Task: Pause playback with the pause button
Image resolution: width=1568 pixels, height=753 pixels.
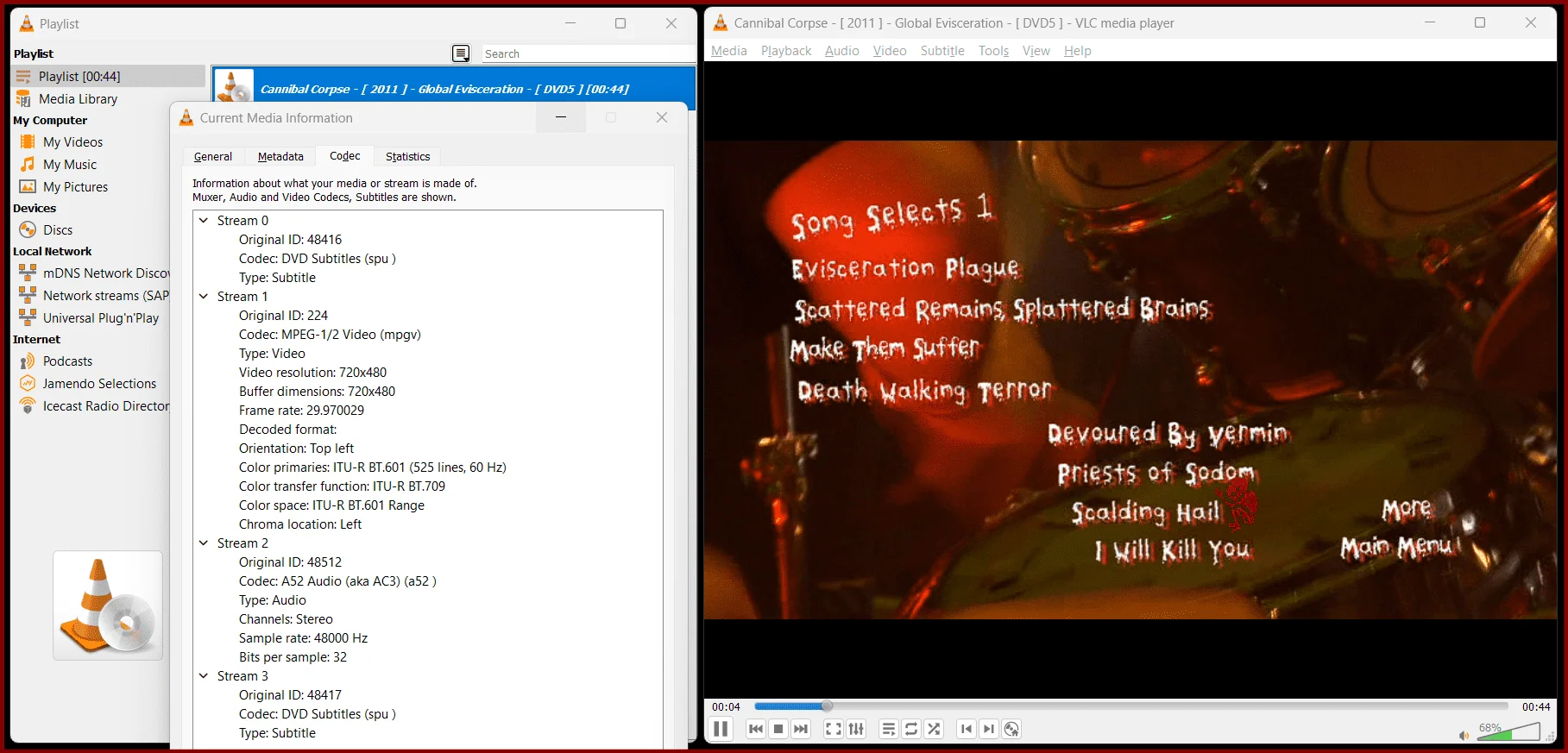Action: [x=721, y=729]
